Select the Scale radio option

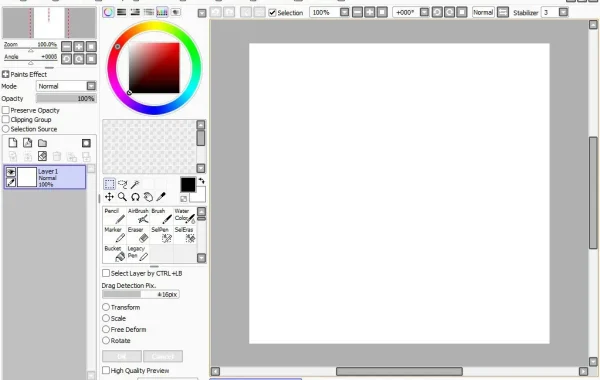click(x=106, y=318)
